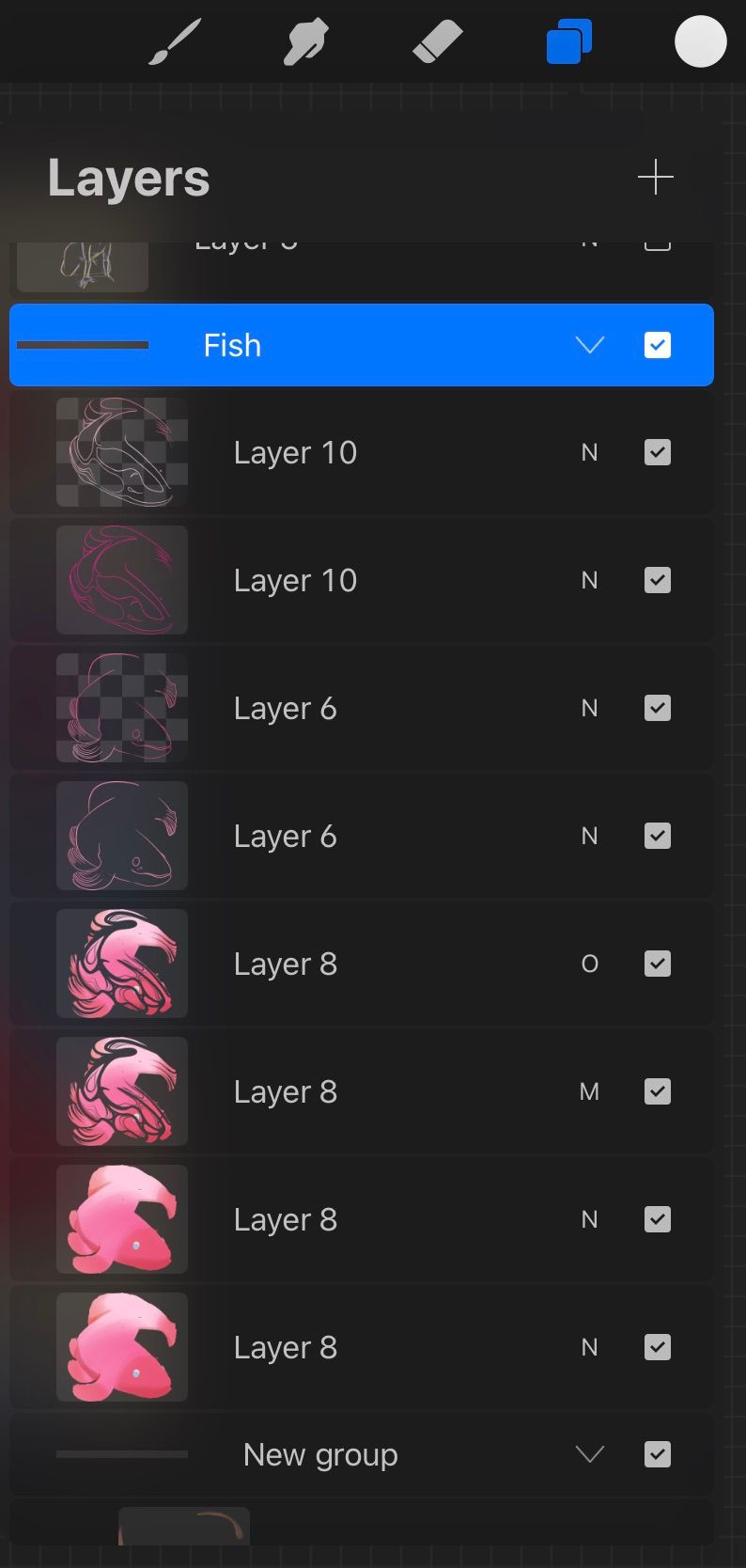Collapse the New group chevron
The width and height of the screenshot is (746, 1568).
pos(590,1454)
